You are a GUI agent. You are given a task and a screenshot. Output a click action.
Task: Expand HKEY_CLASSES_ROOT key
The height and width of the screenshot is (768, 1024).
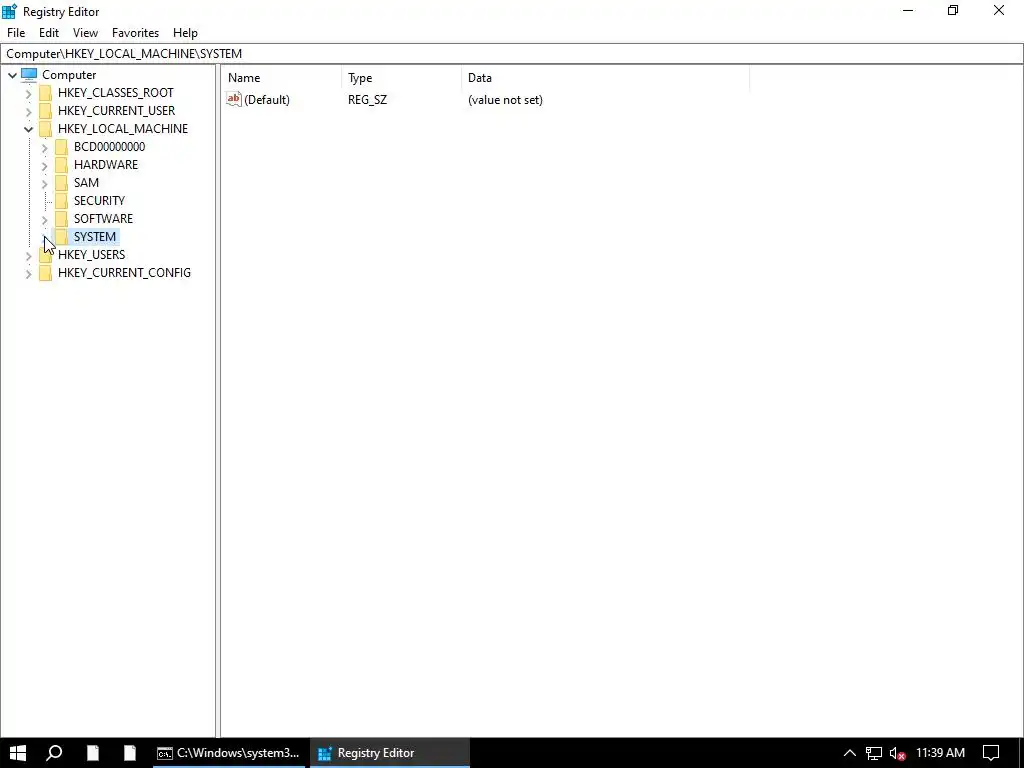pos(28,93)
